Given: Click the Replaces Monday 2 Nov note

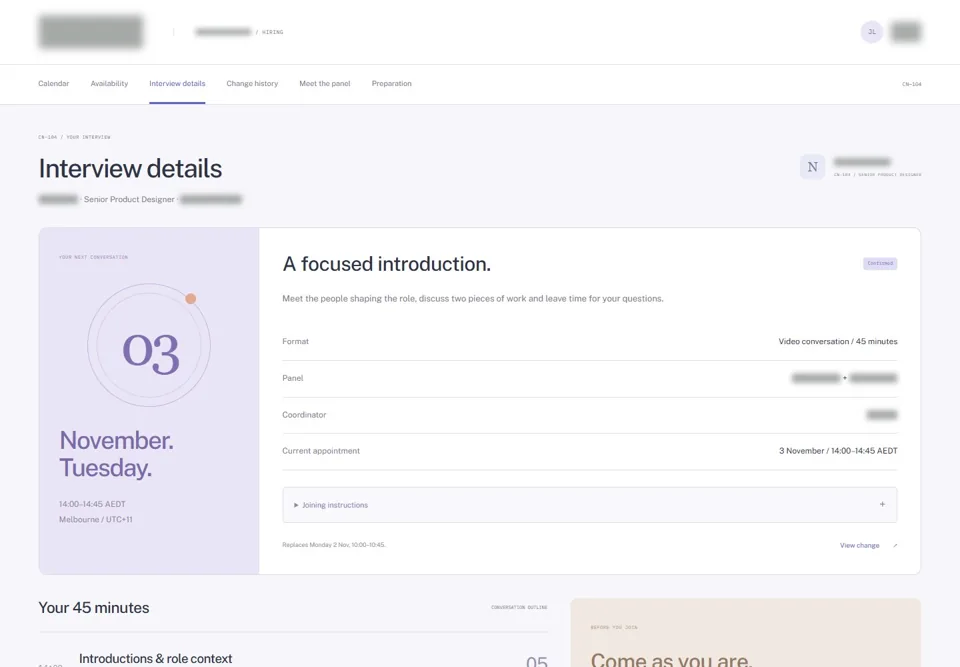Looking at the screenshot, I should click(x=334, y=545).
